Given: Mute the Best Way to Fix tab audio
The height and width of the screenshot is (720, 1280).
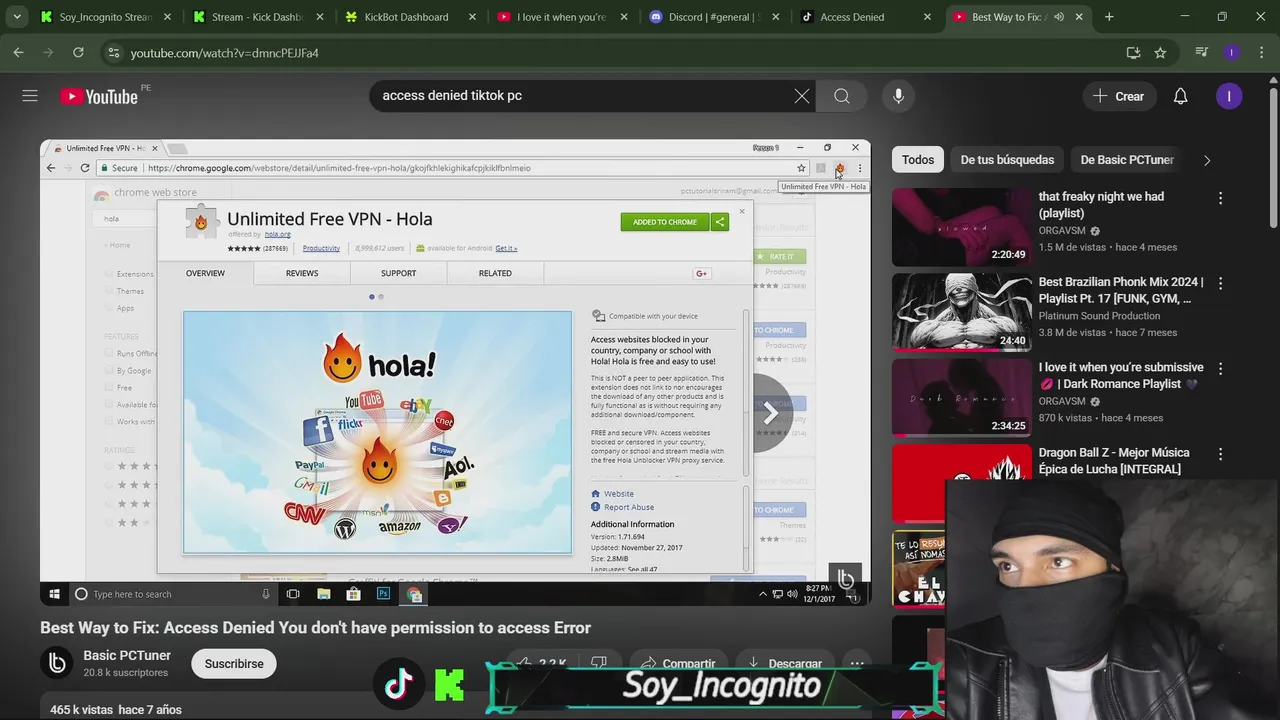Looking at the screenshot, I should [x=1058, y=17].
